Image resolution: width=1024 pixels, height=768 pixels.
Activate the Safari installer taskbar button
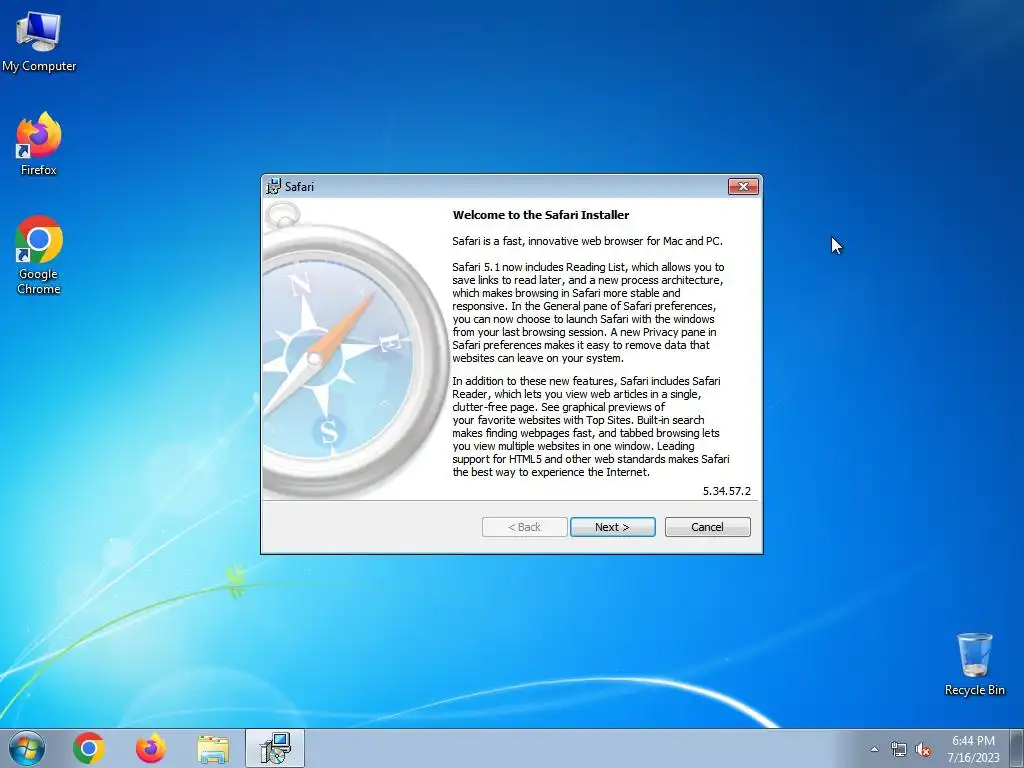coord(275,748)
